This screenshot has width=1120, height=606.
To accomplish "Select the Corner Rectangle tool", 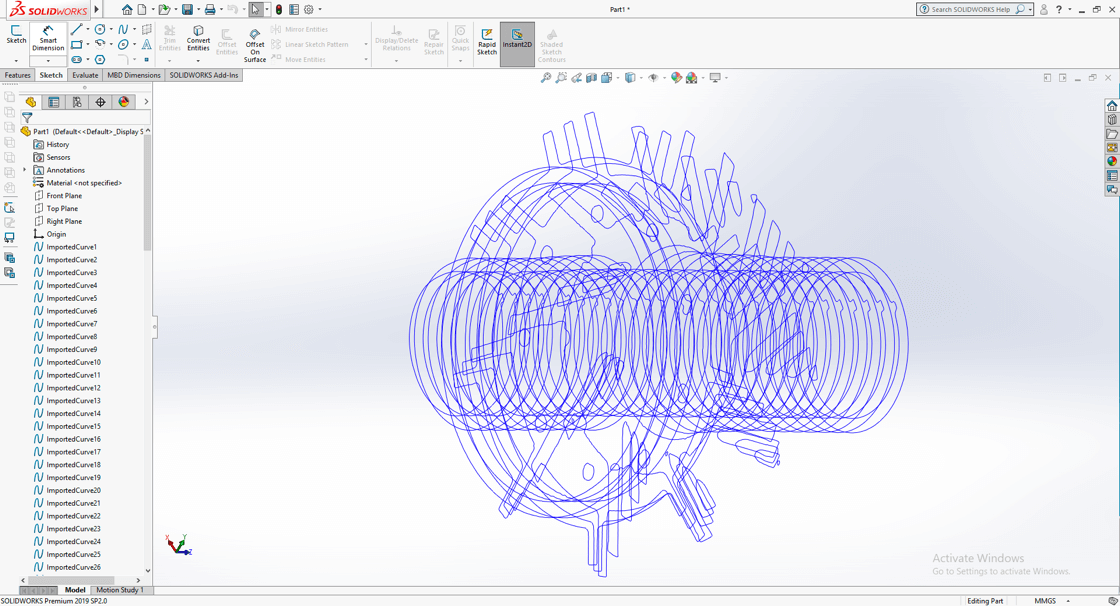I will click(x=76, y=44).
